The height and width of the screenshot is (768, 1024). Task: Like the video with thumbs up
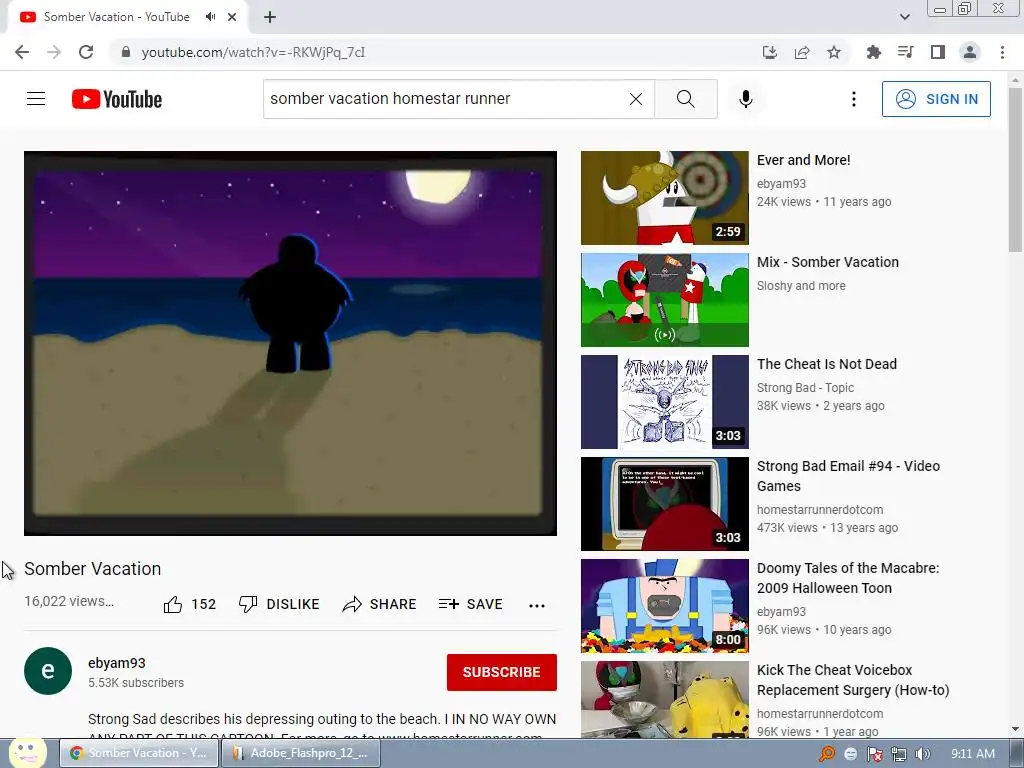189,604
